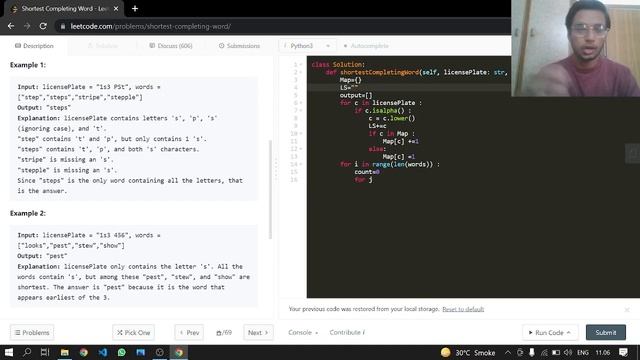Open the Discuss (606) tab
This screenshot has height=360, width=640.
click(171, 46)
